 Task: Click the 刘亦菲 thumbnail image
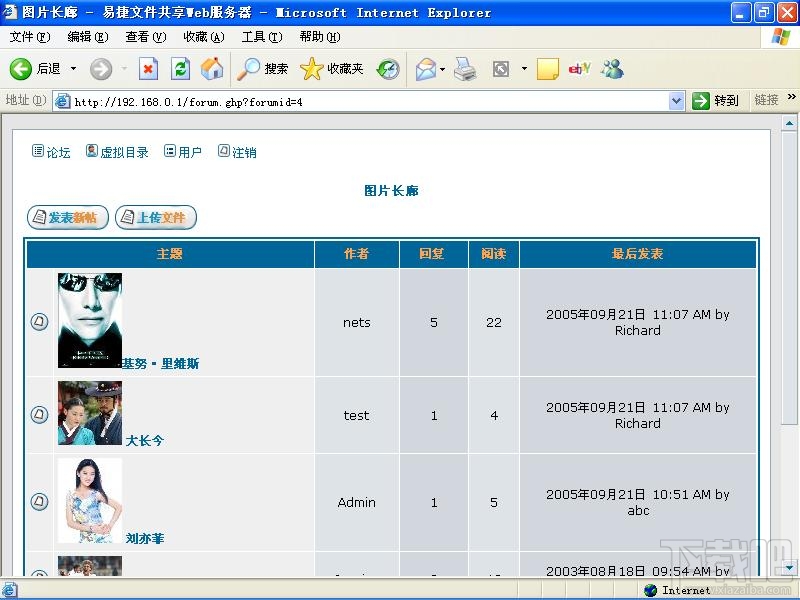click(90, 501)
